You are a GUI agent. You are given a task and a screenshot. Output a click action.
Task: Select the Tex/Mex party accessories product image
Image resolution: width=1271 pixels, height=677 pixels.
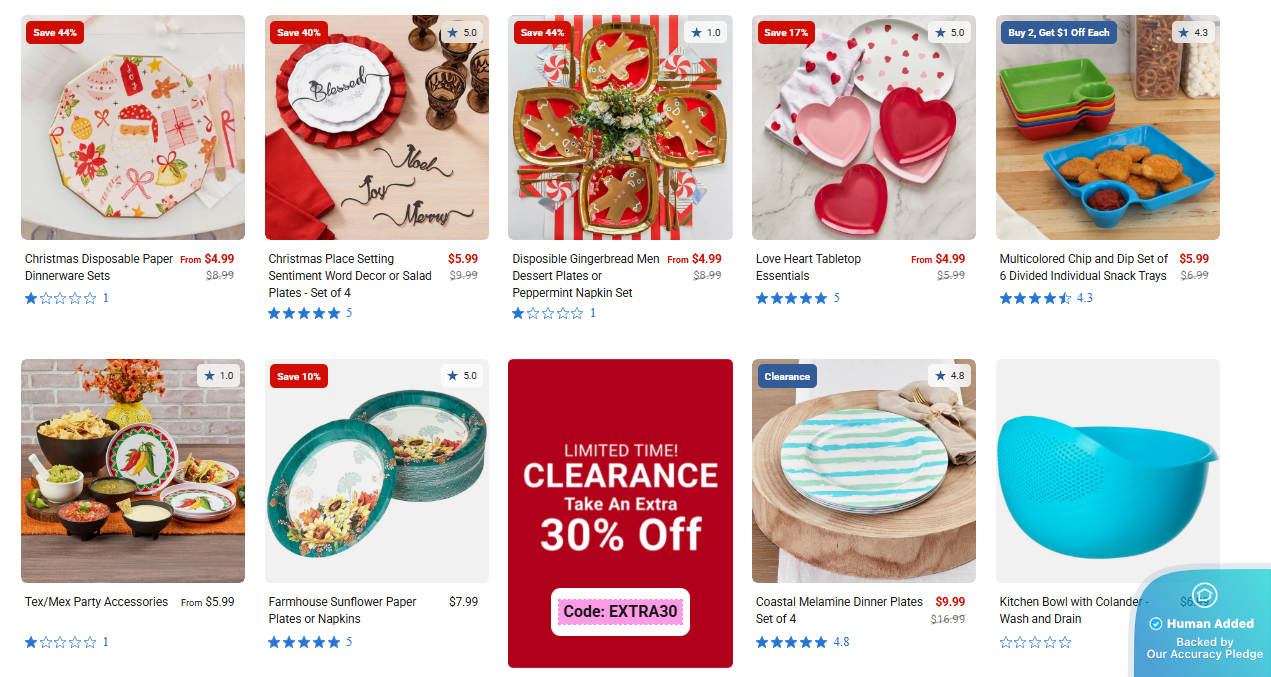[x=133, y=471]
